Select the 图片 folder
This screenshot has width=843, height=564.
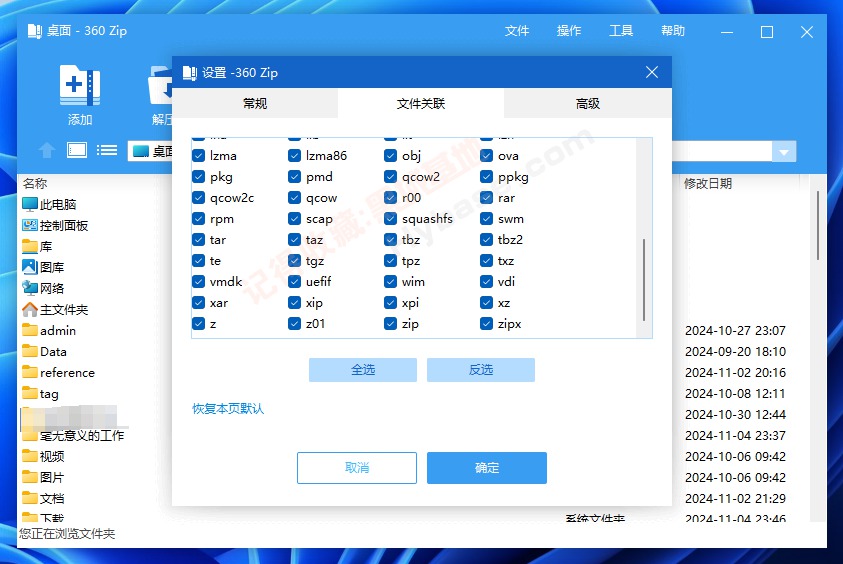(43, 477)
